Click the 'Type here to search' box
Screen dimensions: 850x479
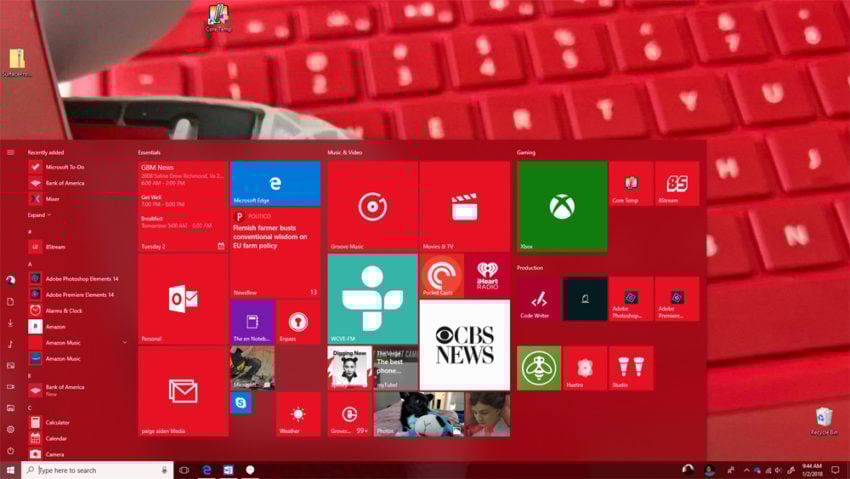click(98, 470)
